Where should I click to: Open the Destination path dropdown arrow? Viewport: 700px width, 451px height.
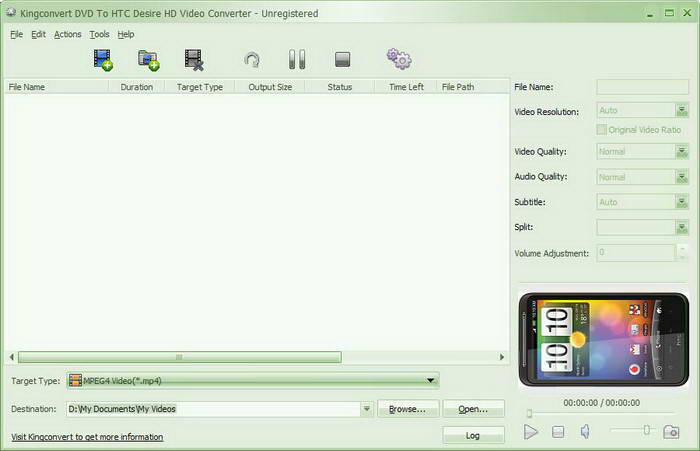click(367, 409)
